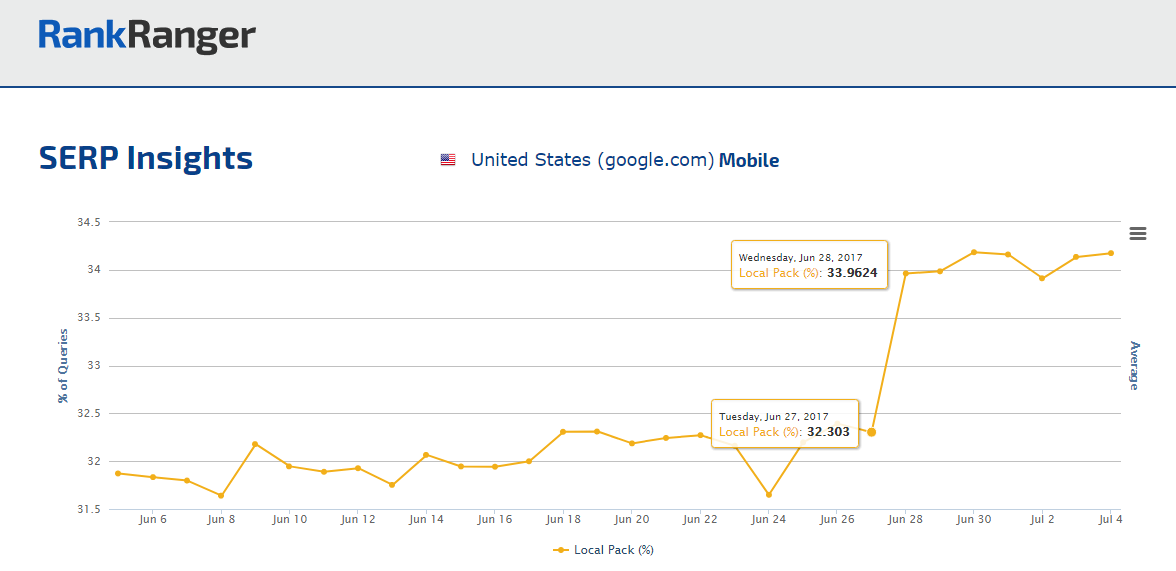Click the Jul 4 final data point

pyautogui.click(x=1111, y=253)
